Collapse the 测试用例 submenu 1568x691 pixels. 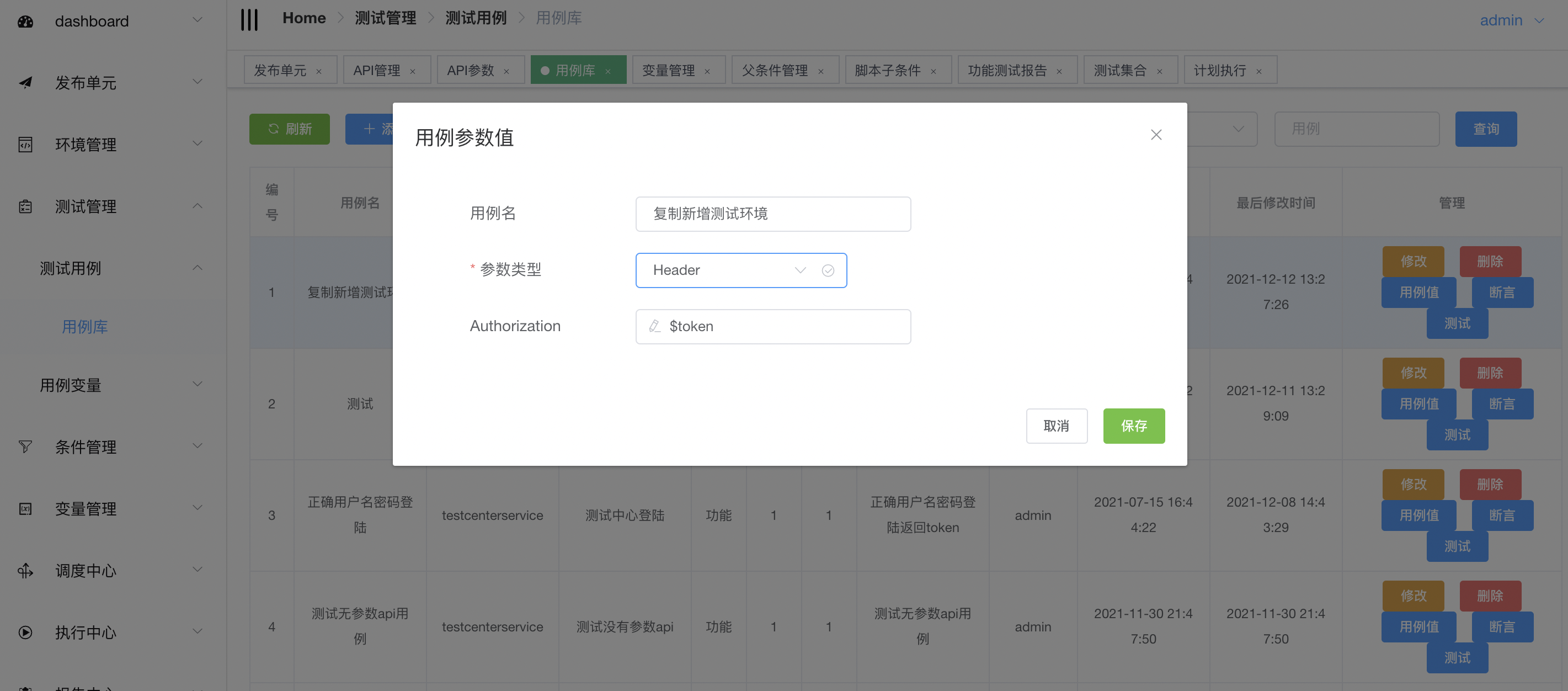point(197,268)
